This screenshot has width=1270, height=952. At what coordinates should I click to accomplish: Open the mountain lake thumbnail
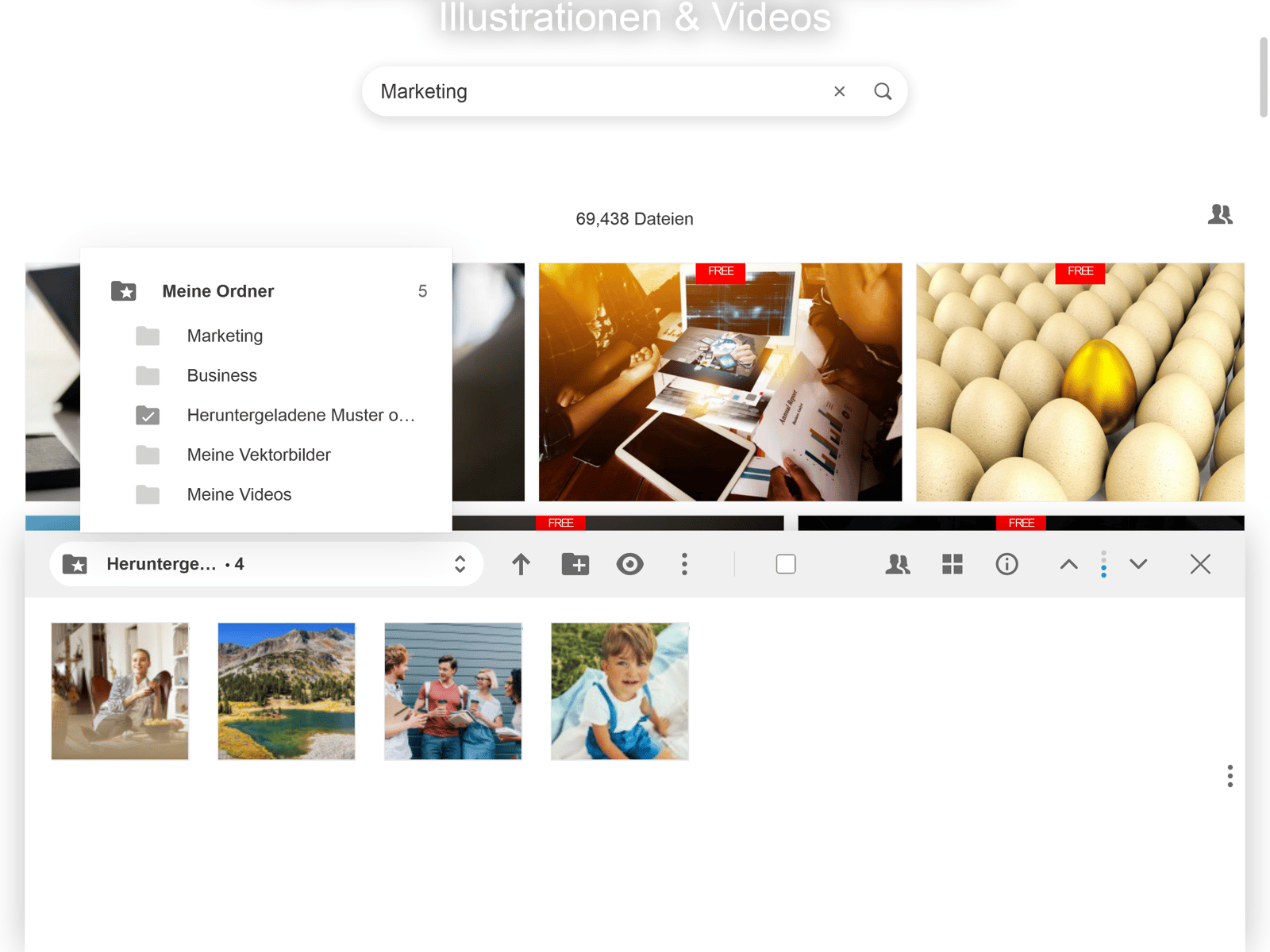pyautogui.click(x=287, y=691)
